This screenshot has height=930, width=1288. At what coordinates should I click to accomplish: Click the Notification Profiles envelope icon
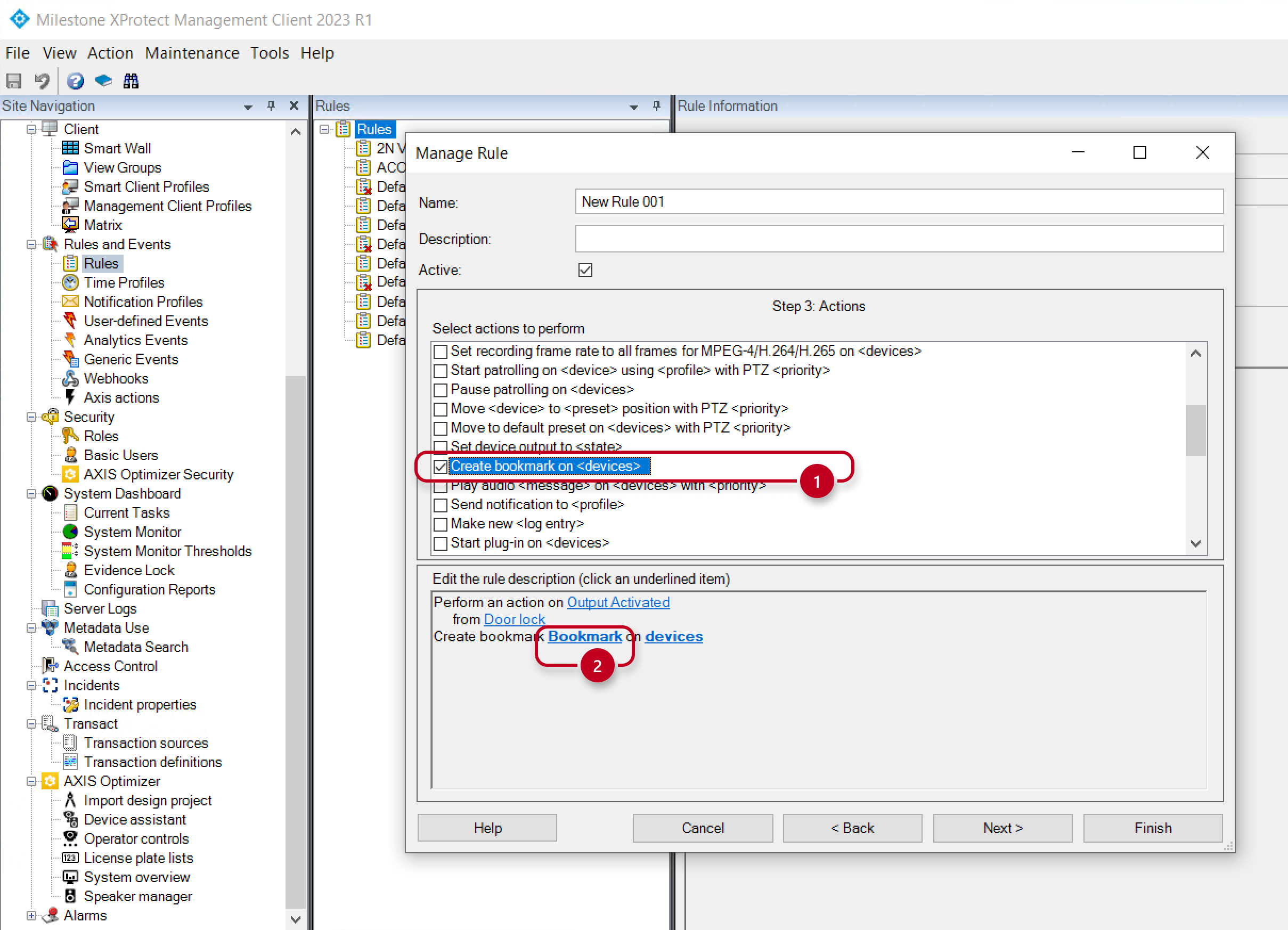[x=70, y=301]
